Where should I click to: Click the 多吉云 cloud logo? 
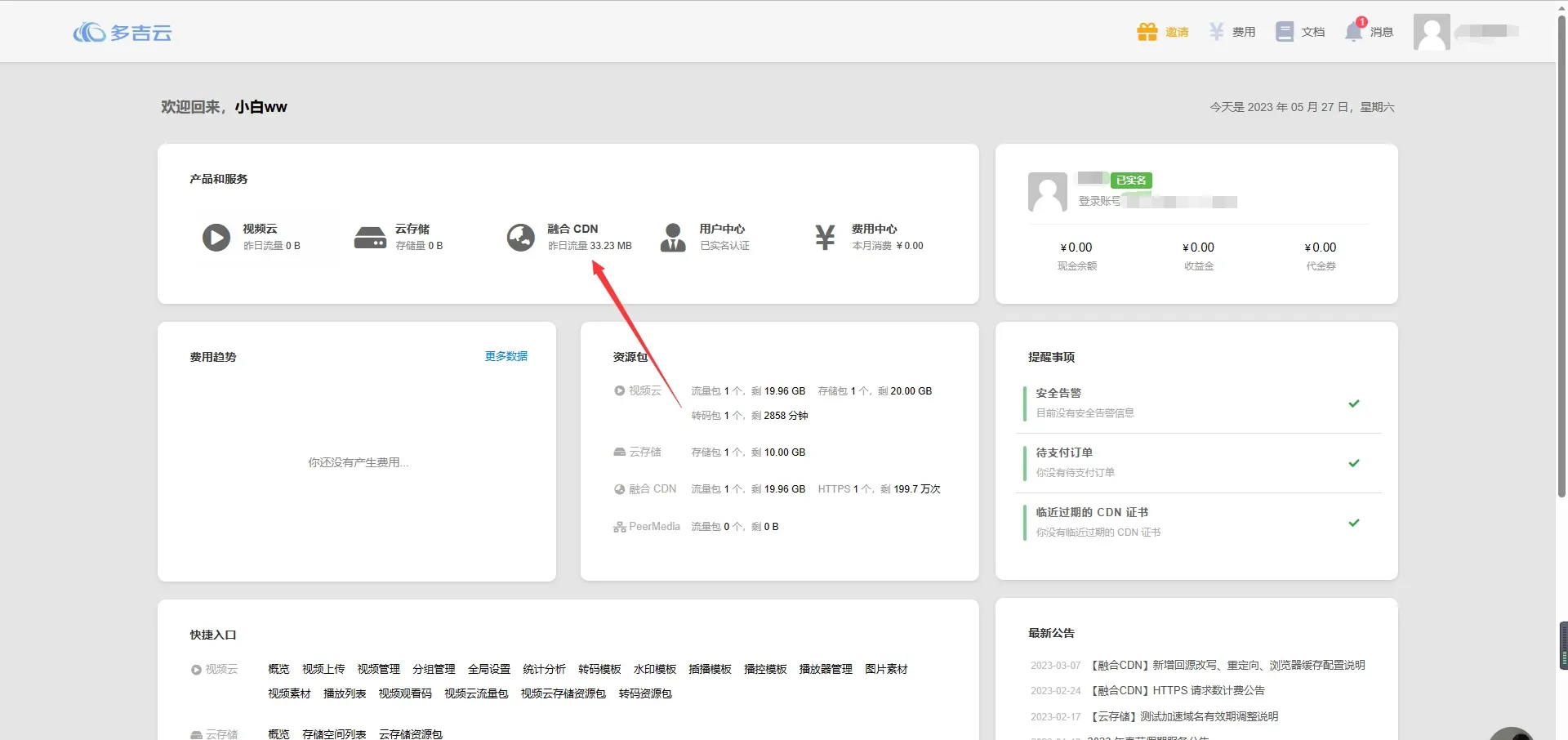point(122,32)
